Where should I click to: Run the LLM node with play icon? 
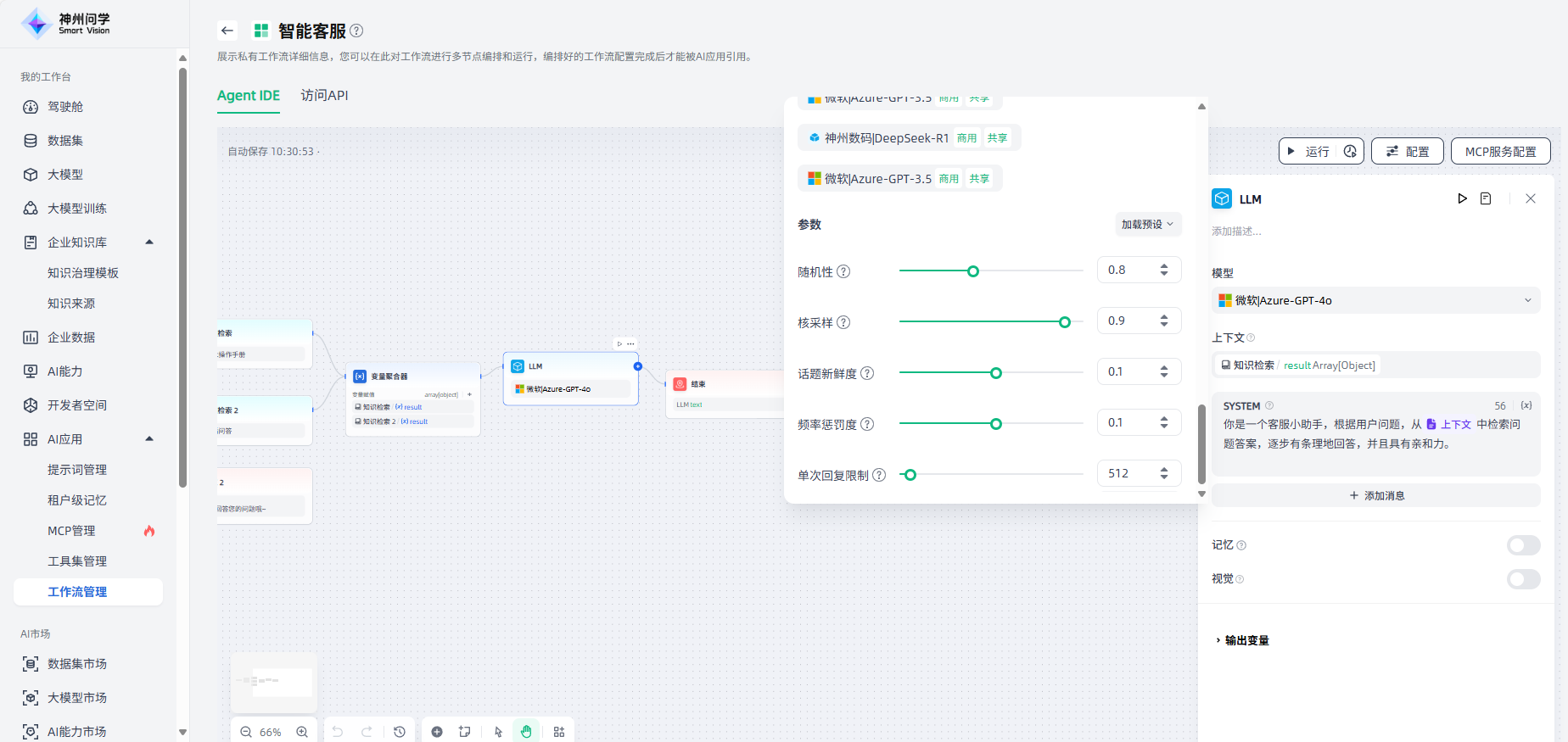pyautogui.click(x=1462, y=198)
